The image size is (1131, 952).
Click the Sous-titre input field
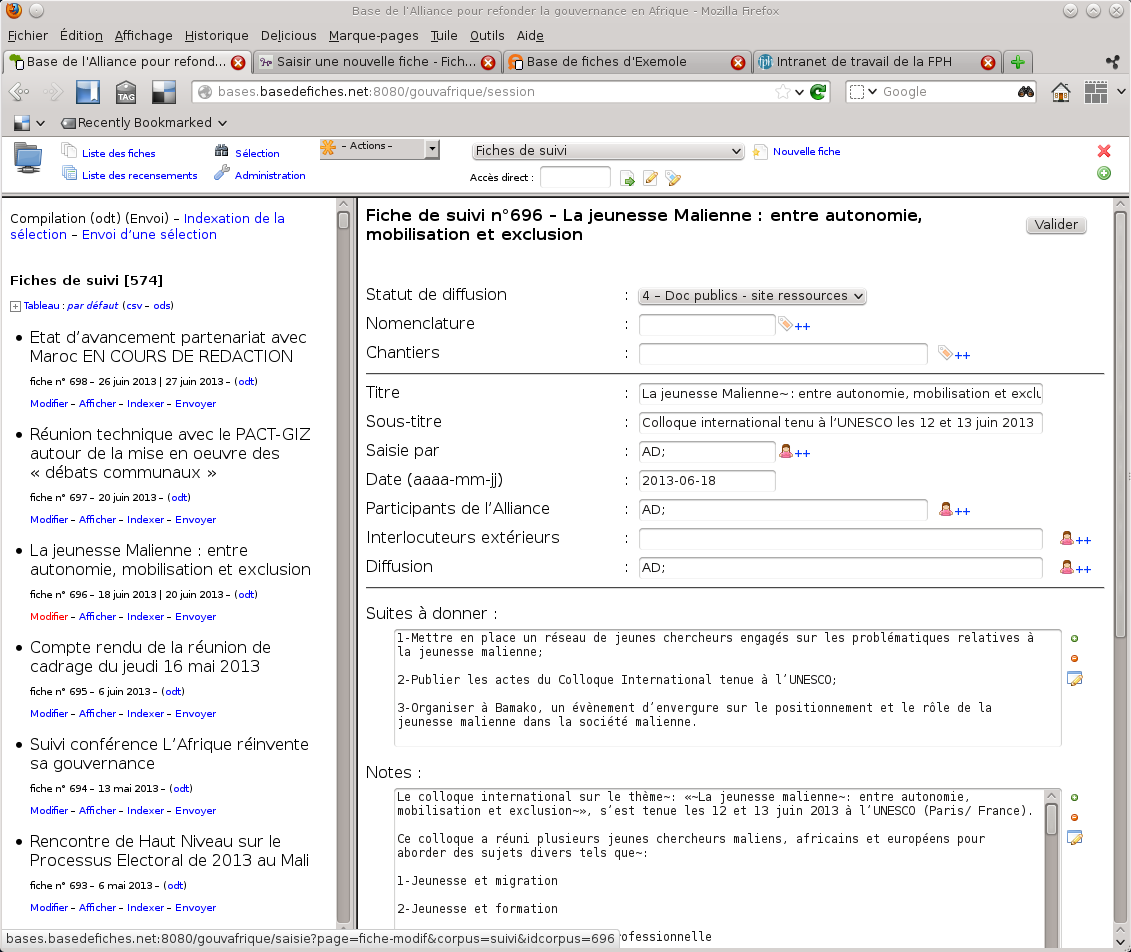[840, 423]
